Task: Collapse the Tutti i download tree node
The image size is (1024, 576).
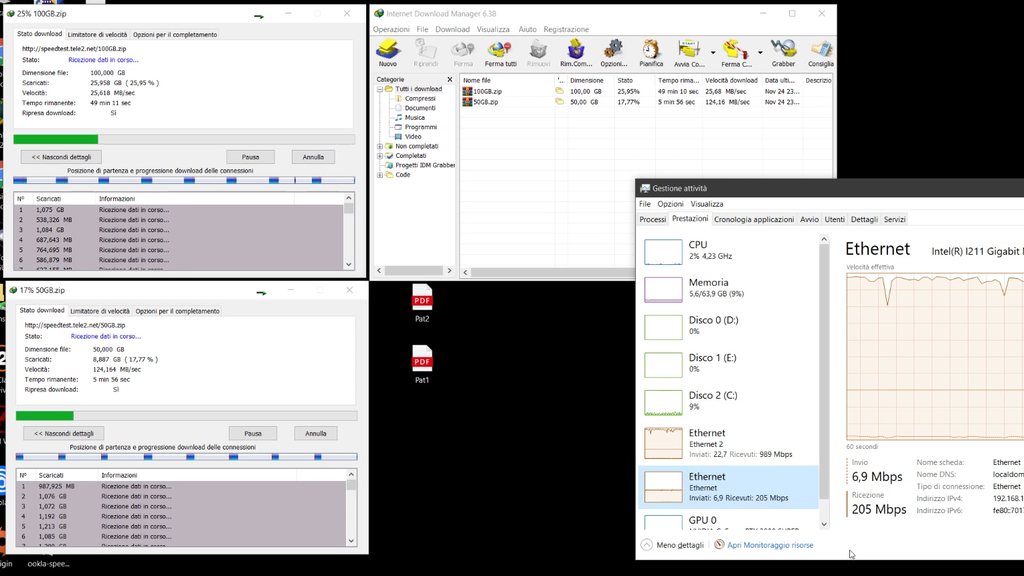Action: pyautogui.click(x=380, y=89)
